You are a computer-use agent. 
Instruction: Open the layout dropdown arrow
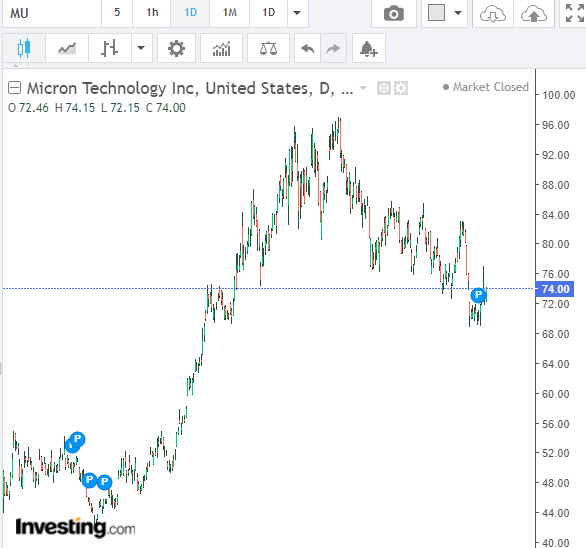point(458,13)
